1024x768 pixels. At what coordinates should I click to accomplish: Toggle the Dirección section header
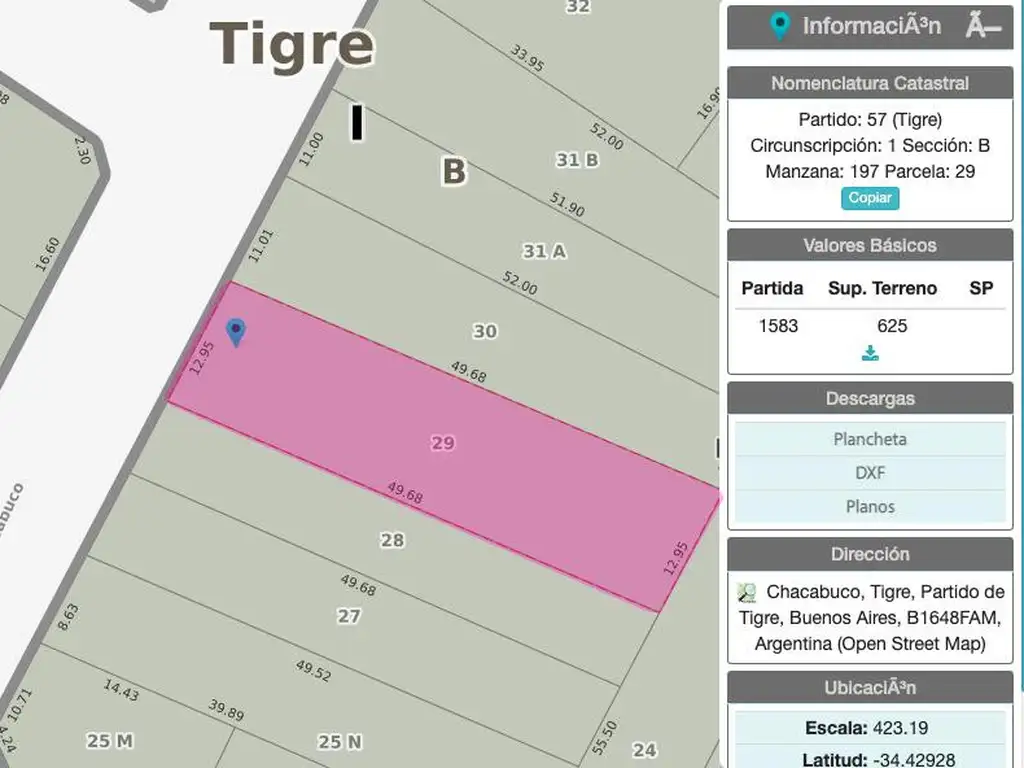click(870, 554)
